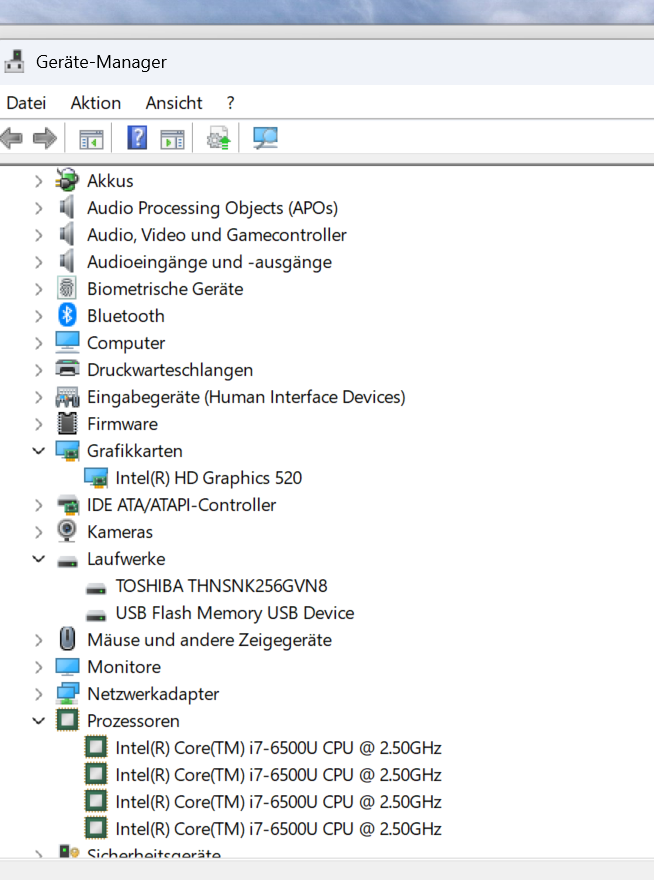This screenshot has width=654, height=880.
Task: Expand the Monitore category chevron
Action: (38, 667)
